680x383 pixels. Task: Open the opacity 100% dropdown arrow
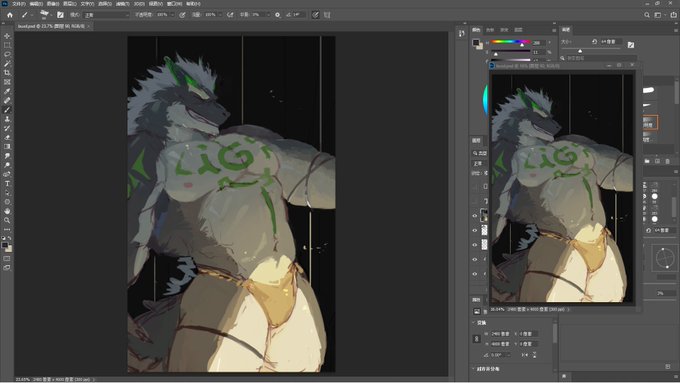172,15
